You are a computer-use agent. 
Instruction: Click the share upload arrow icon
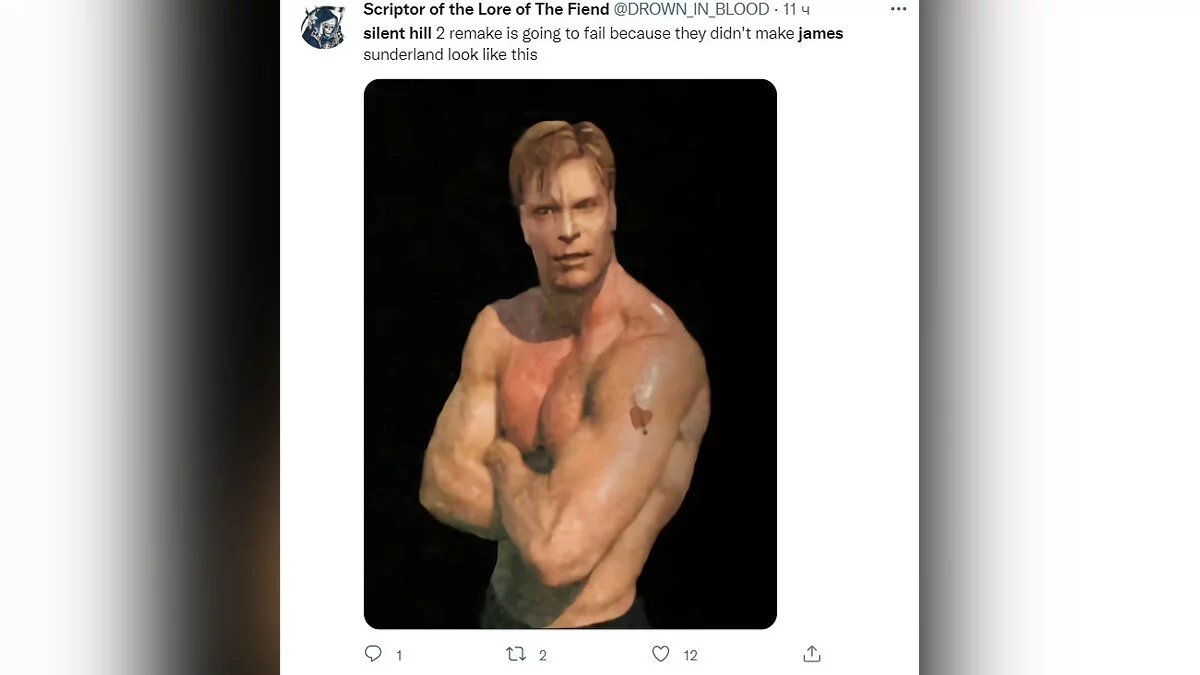(812, 654)
